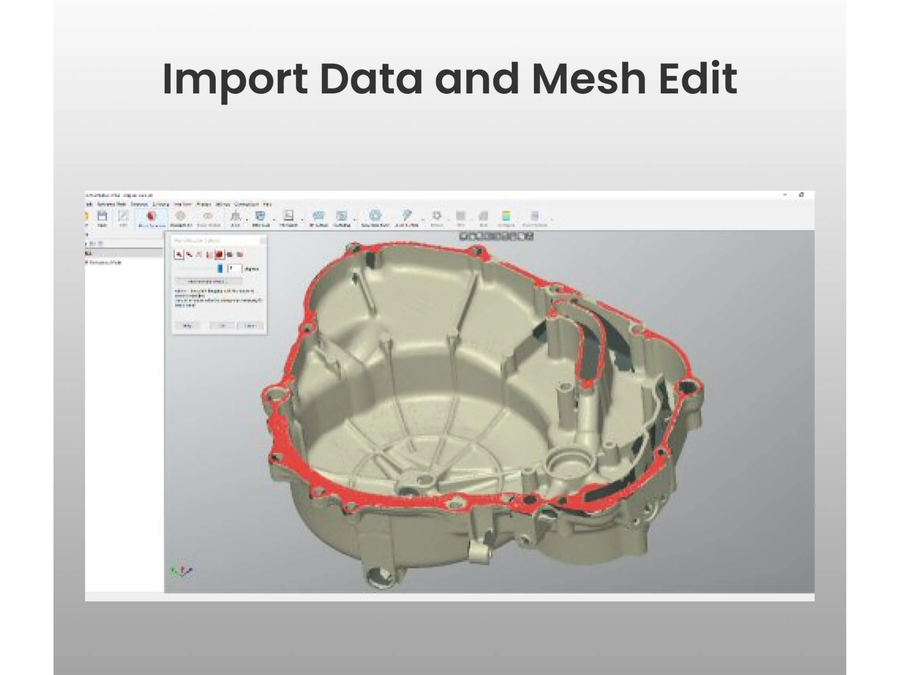Click the gray eye-shaped toolbar icon

(208, 216)
